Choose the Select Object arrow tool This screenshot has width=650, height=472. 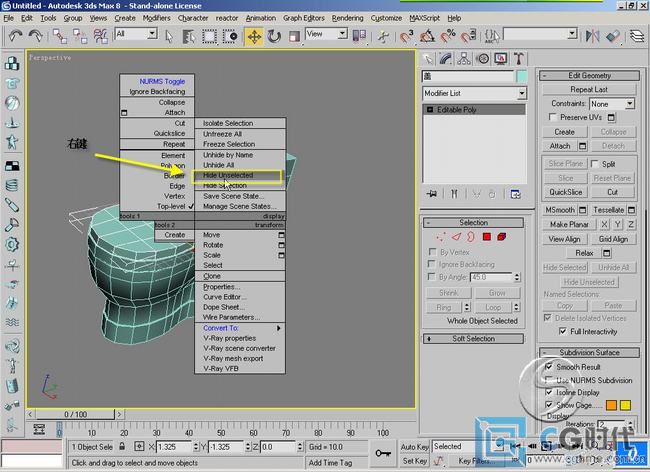[169, 36]
